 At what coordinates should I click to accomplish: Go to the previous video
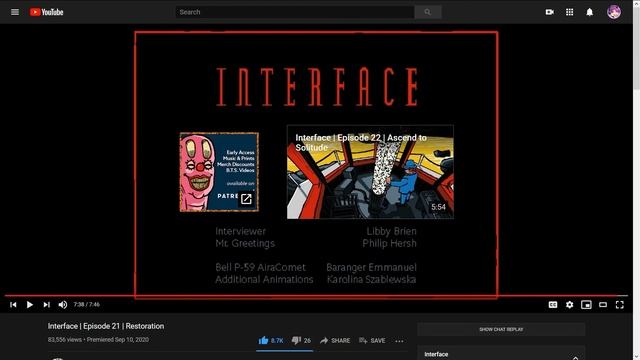[13, 304]
